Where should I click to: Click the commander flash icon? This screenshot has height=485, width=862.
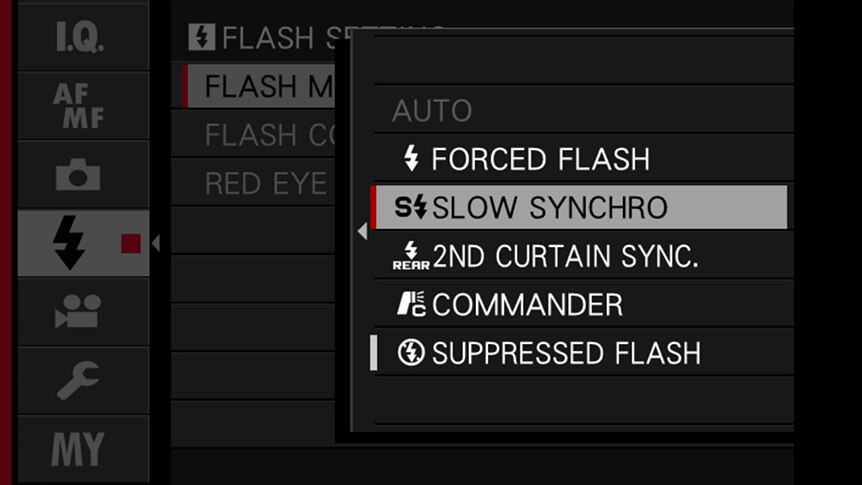click(411, 304)
